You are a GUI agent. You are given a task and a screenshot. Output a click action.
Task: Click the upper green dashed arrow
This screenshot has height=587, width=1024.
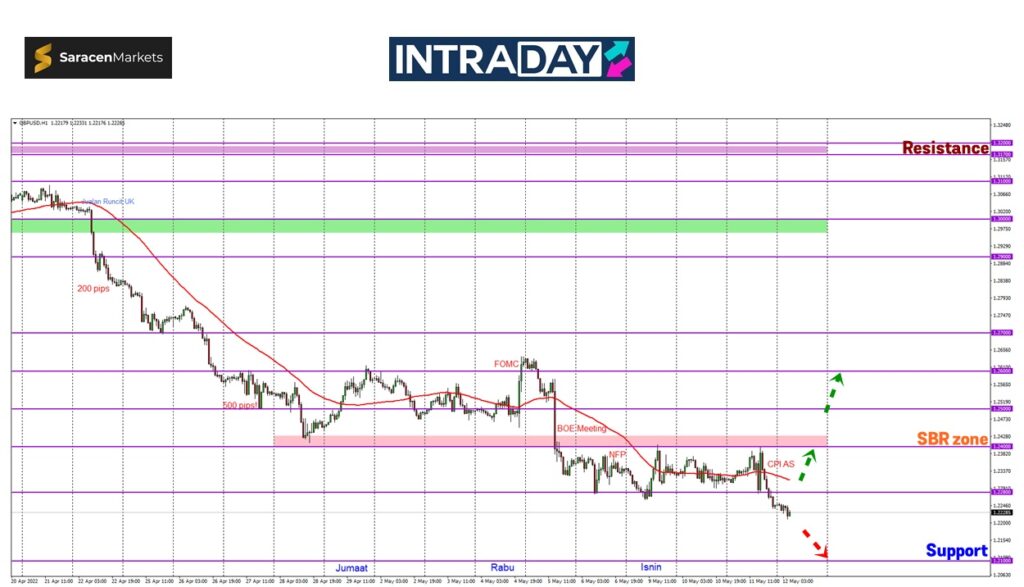click(833, 392)
